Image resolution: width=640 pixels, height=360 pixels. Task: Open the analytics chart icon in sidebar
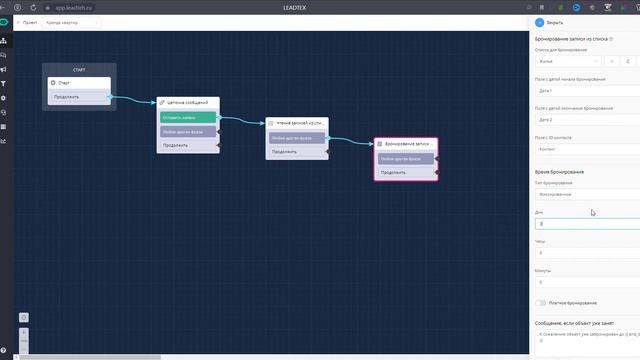[4, 141]
